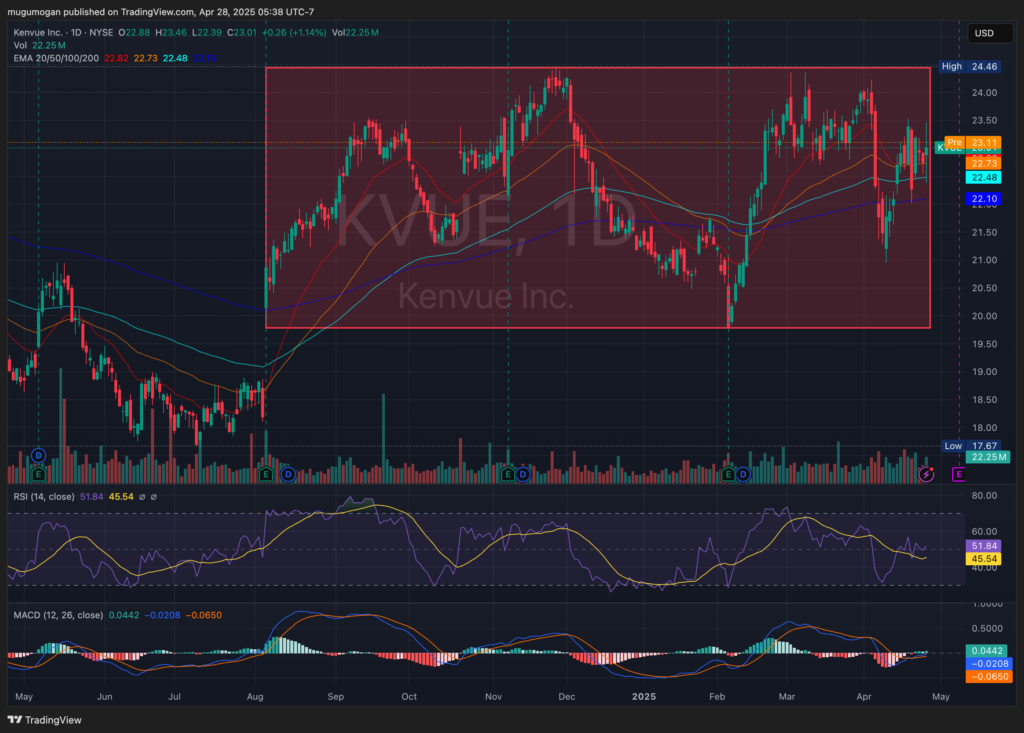Click the blue 22.10 EMA tag on price axis

984,199
